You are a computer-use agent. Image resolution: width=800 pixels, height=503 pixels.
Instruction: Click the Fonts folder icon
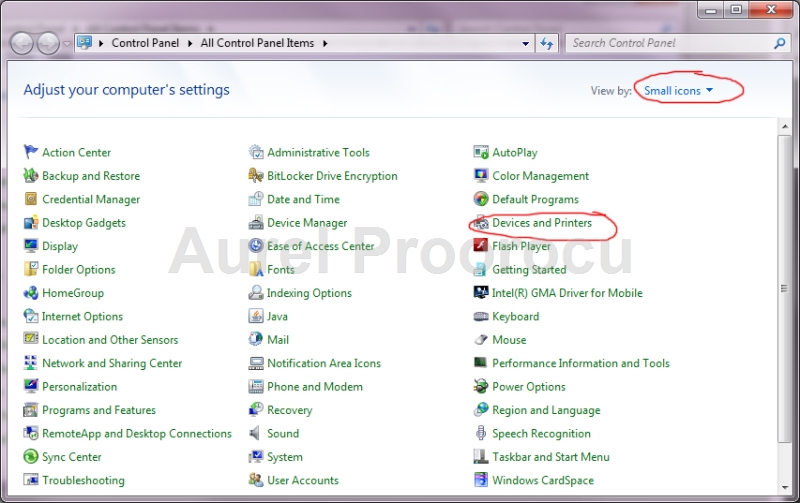coord(256,269)
